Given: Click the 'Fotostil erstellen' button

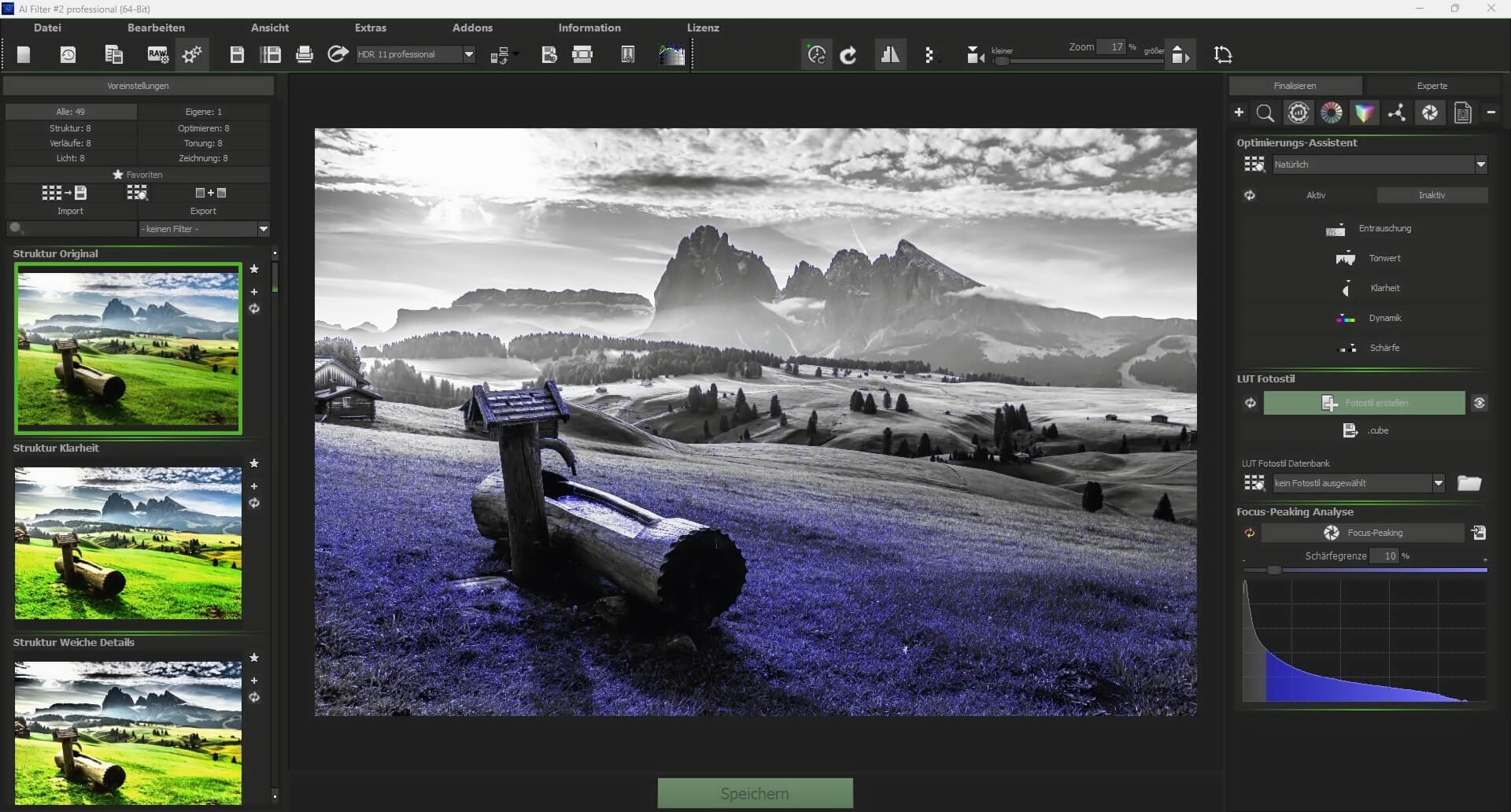Looking at the screenshot, I should (x=1365, y=403).
